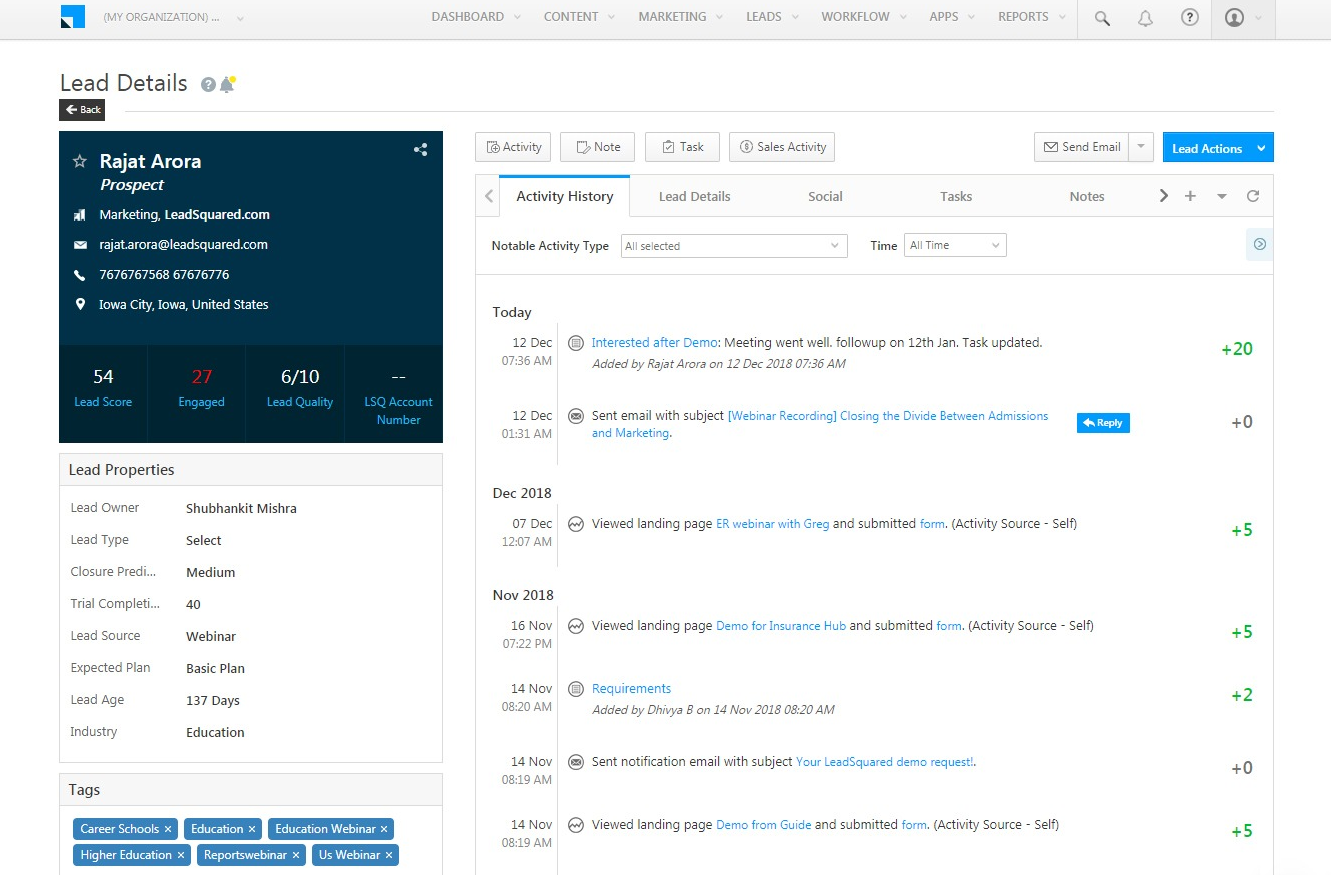Screen dimensions: 1331x875
Task: Add an Activity to the lead
Action: tap(513, 147)
